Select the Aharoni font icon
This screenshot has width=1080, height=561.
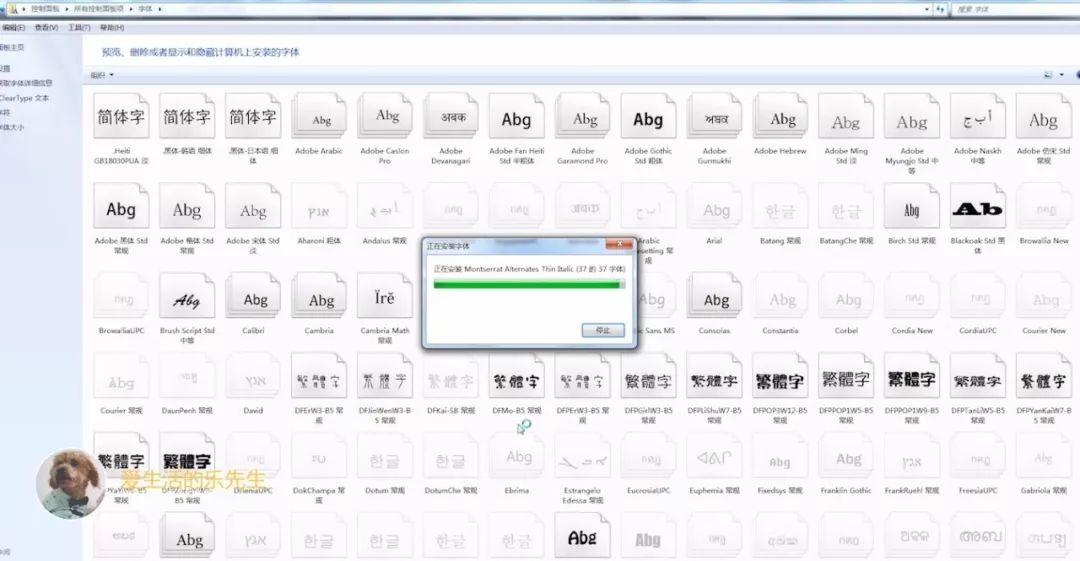pos(319,207)
